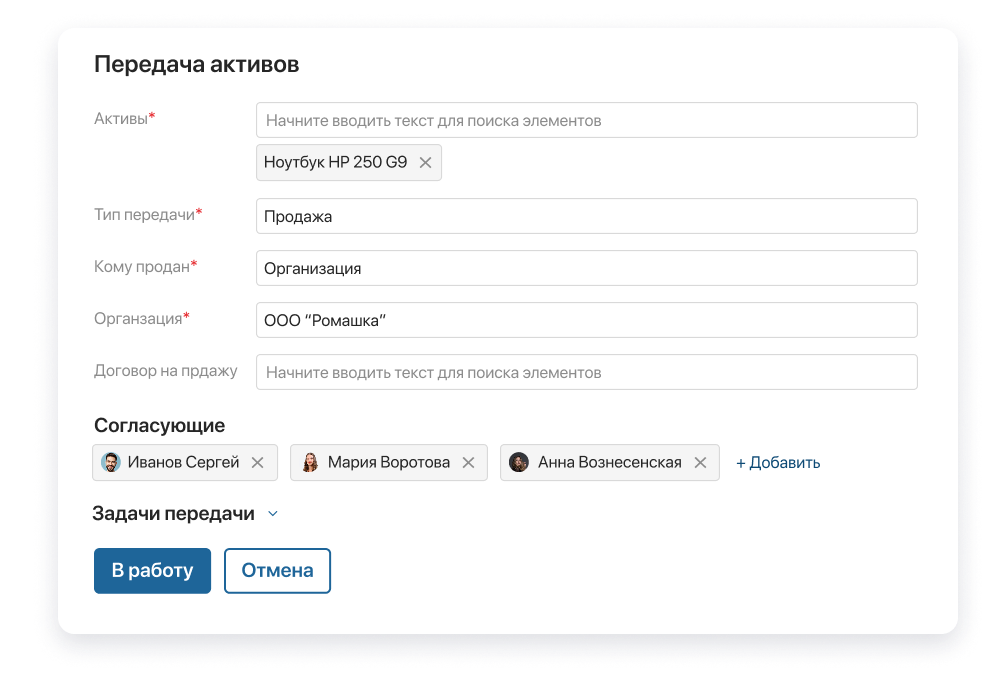Open profile avatar of Иванов Сергей
1000x682 pixels.
[111, 462]
